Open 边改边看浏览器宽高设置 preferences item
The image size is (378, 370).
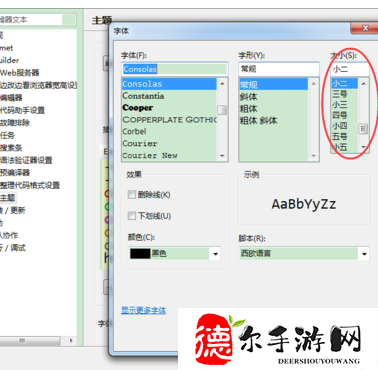pos(38,85)
